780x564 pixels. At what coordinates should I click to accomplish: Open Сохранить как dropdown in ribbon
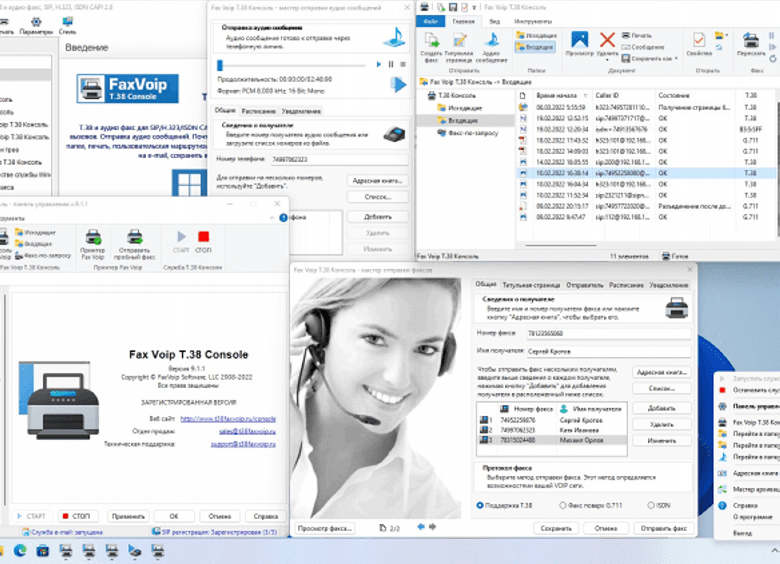pos(677,59)
